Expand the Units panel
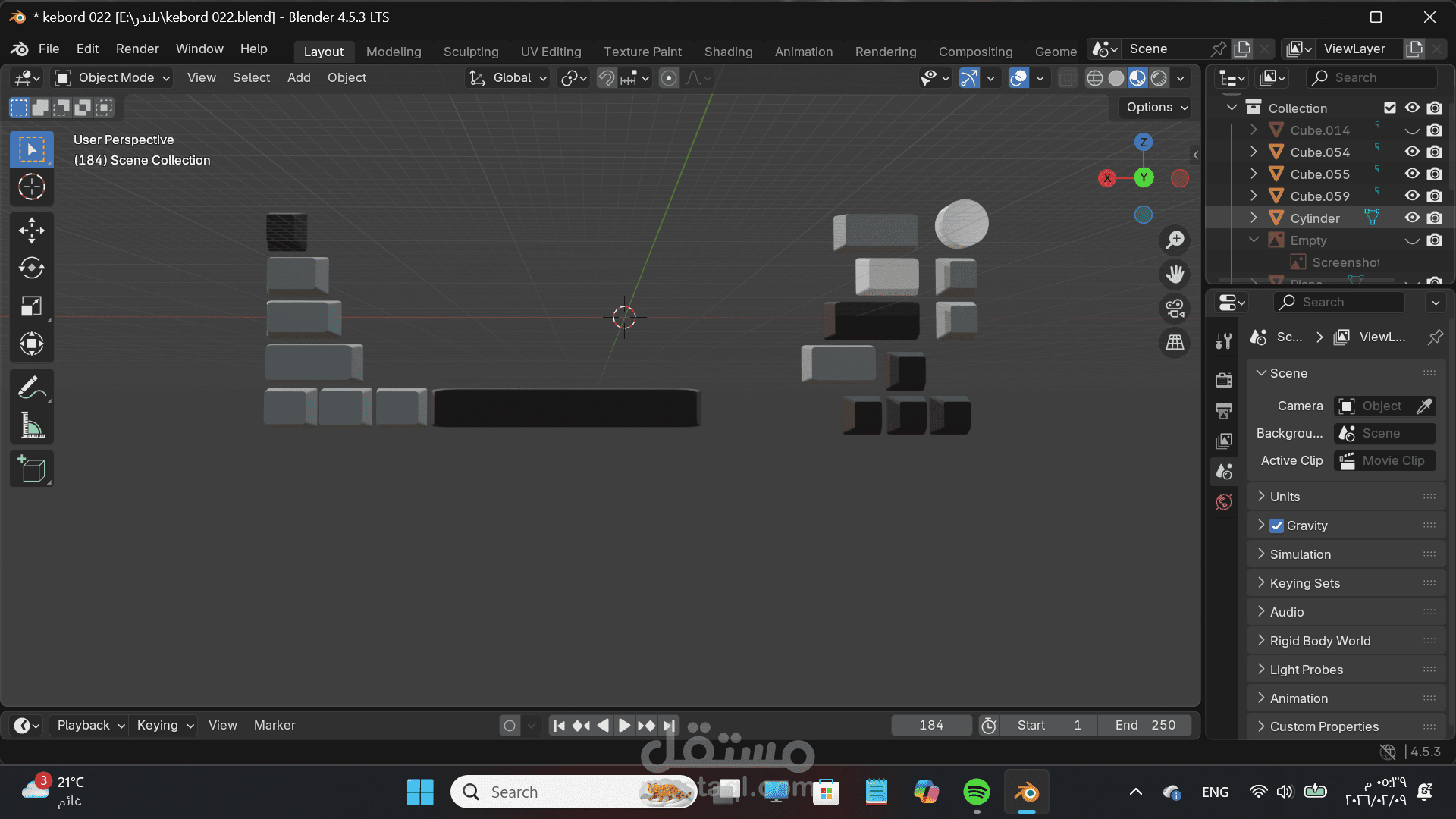The image size is (1456, 819). (1285, 497)
